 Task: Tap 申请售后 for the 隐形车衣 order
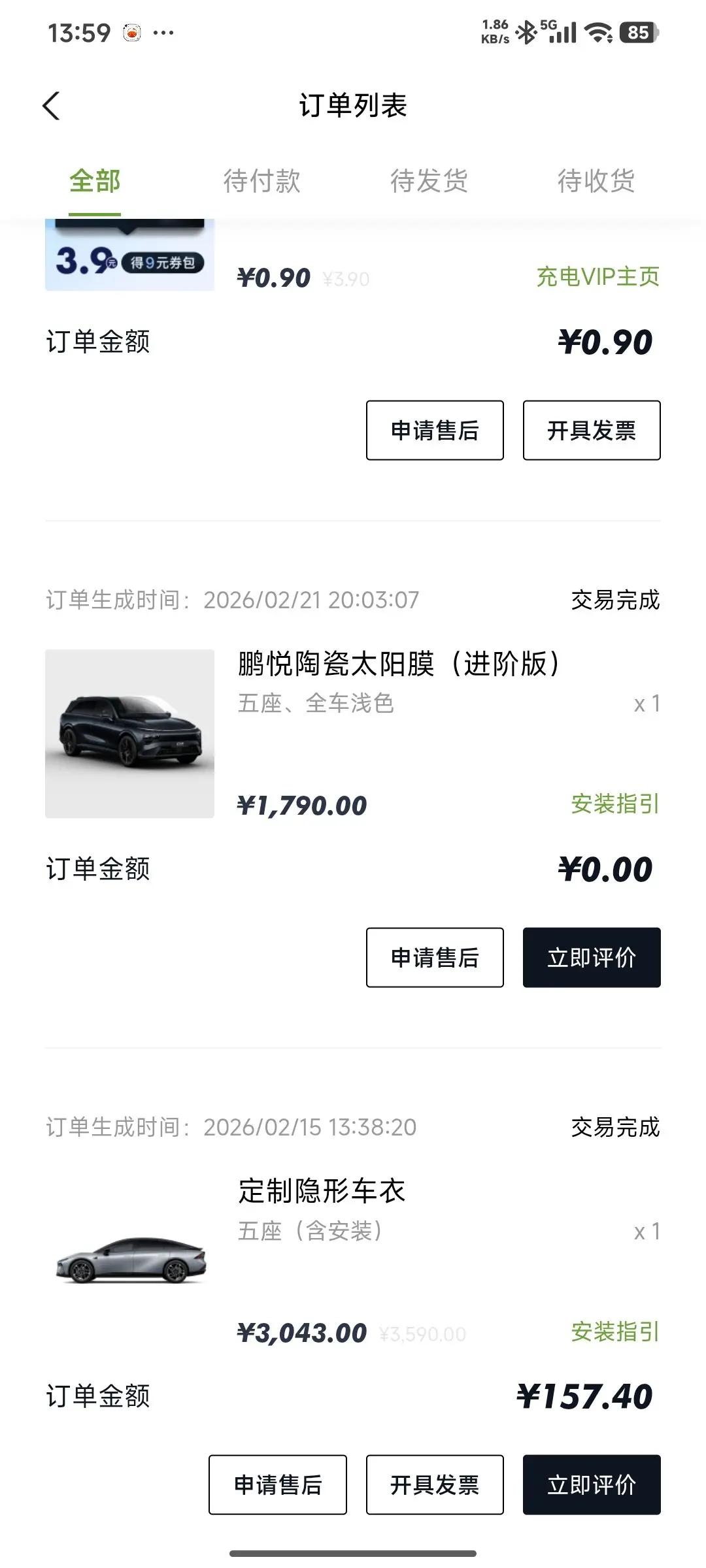(278, 1485)
